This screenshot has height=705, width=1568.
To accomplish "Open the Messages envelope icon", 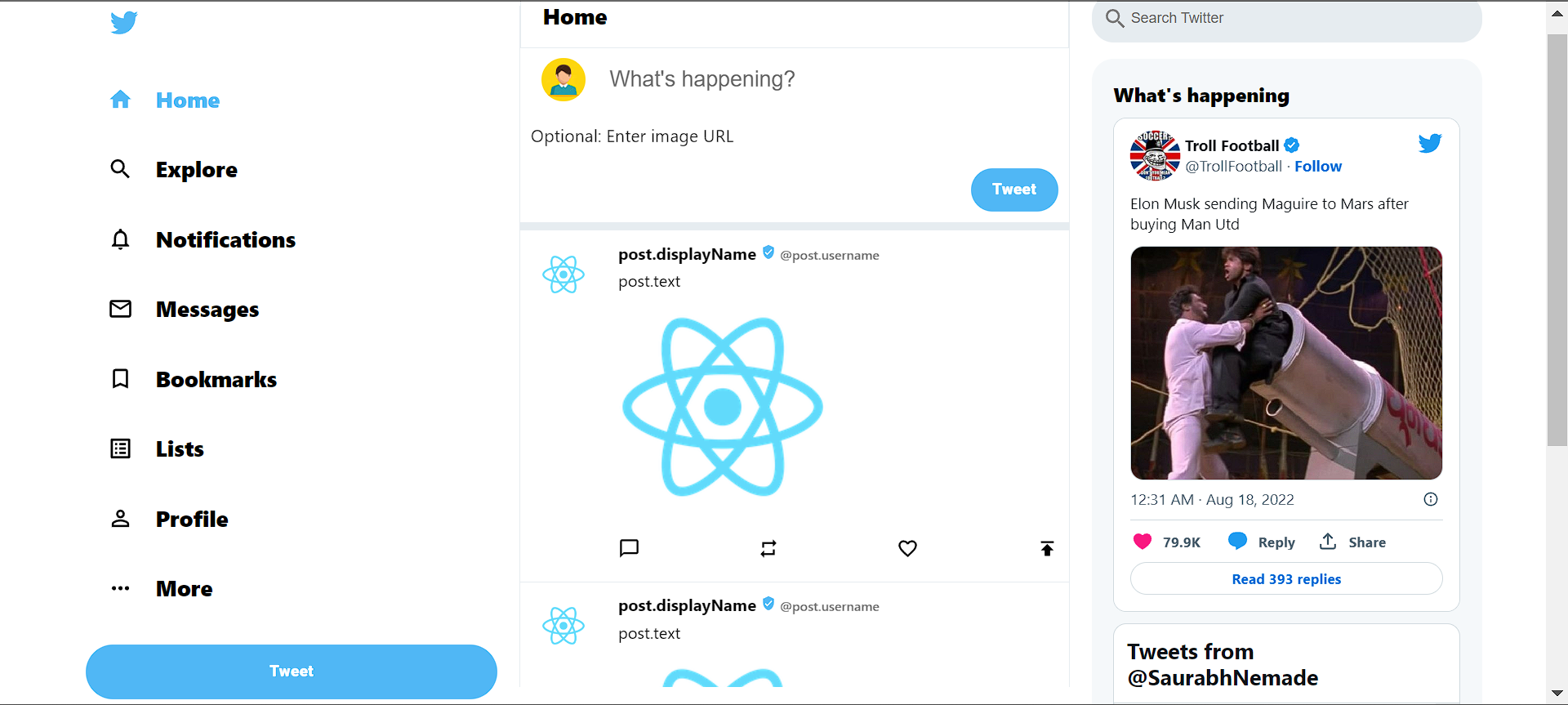I will click(120, 309).
